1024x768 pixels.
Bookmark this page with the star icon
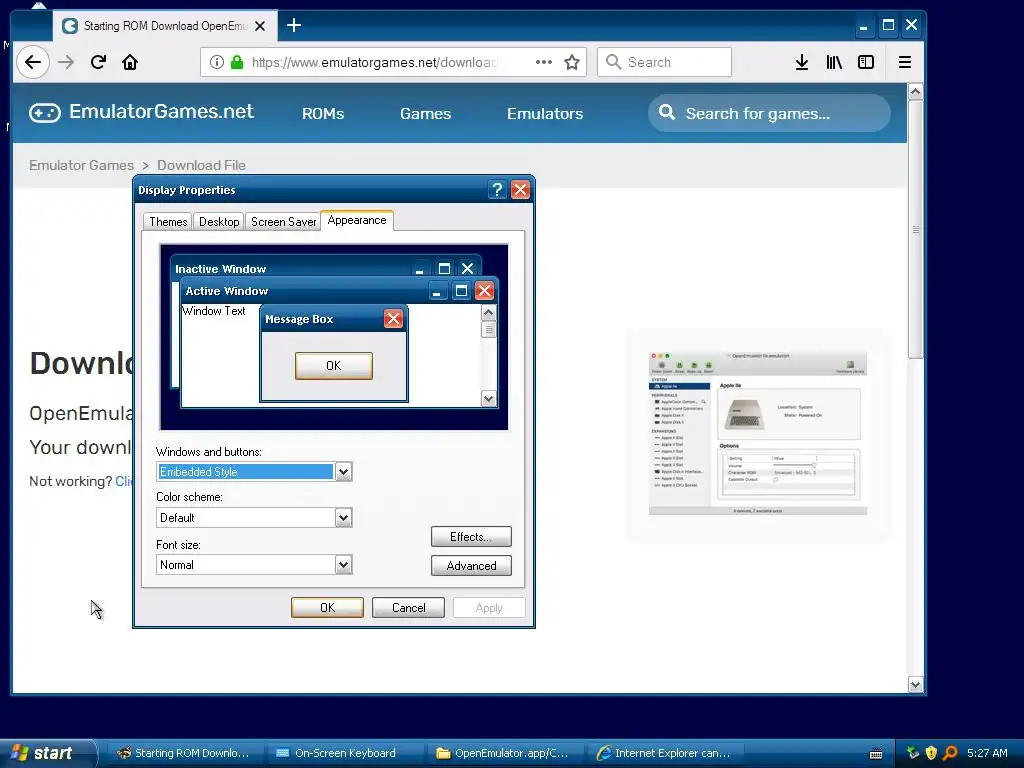[x=572, y=62]
